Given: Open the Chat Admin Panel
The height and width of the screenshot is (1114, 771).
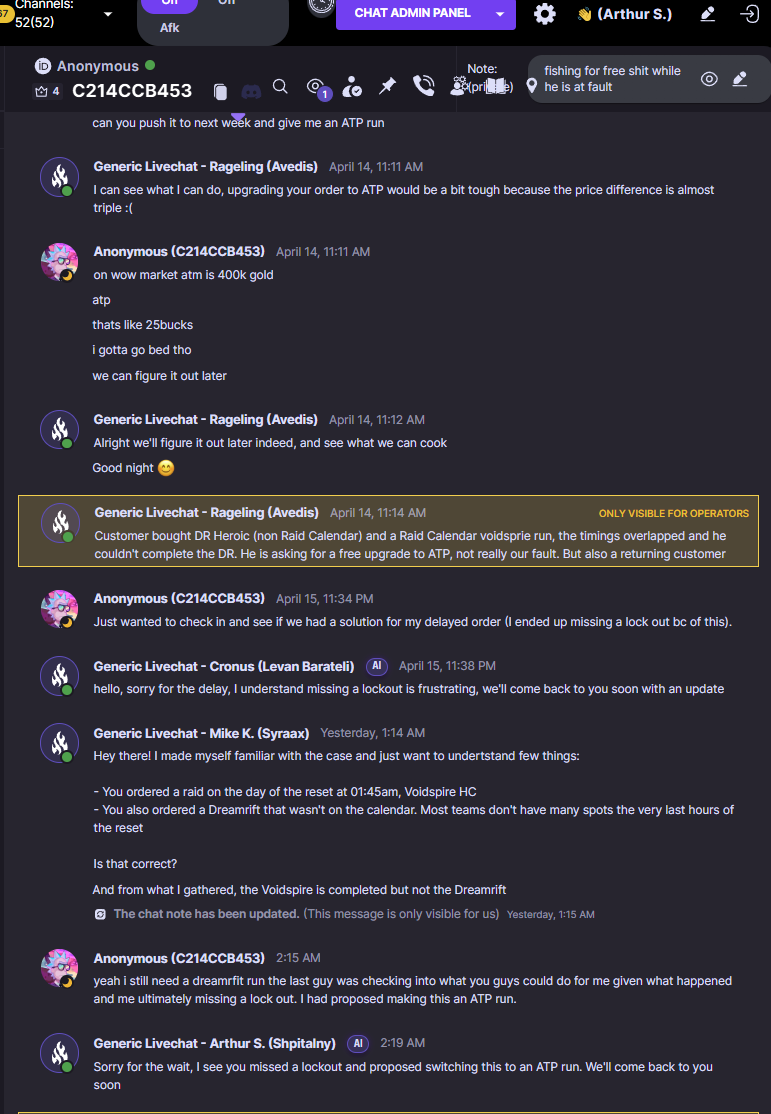Looking at the screenshot, I should [x=412, y=14].
